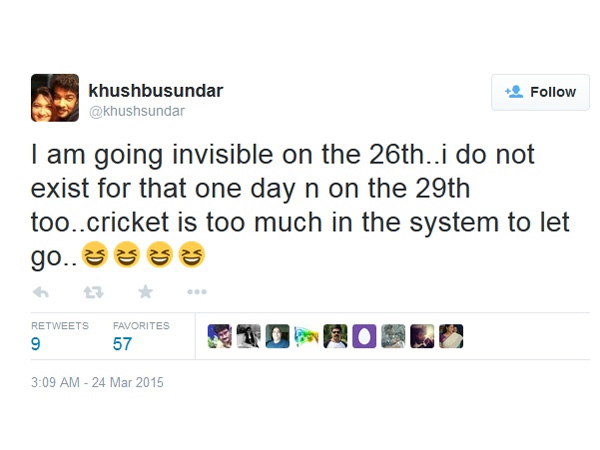600x450 pixels.
Task: Open the tweet timestamp 3:09 AM link
Action: point(97,382)
